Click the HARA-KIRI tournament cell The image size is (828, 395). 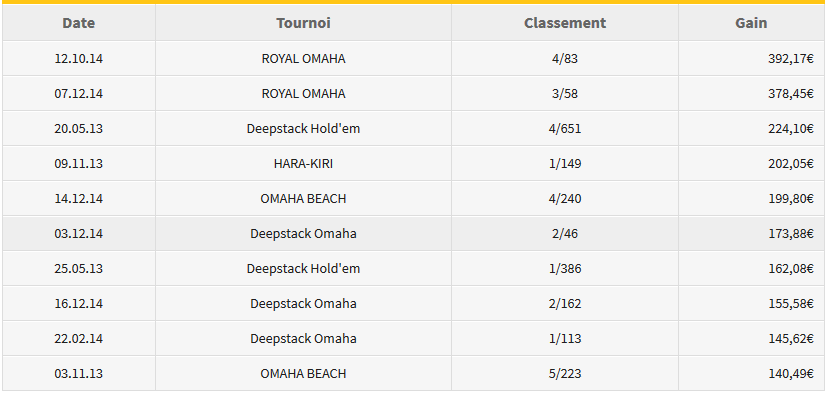coord(303,163)
